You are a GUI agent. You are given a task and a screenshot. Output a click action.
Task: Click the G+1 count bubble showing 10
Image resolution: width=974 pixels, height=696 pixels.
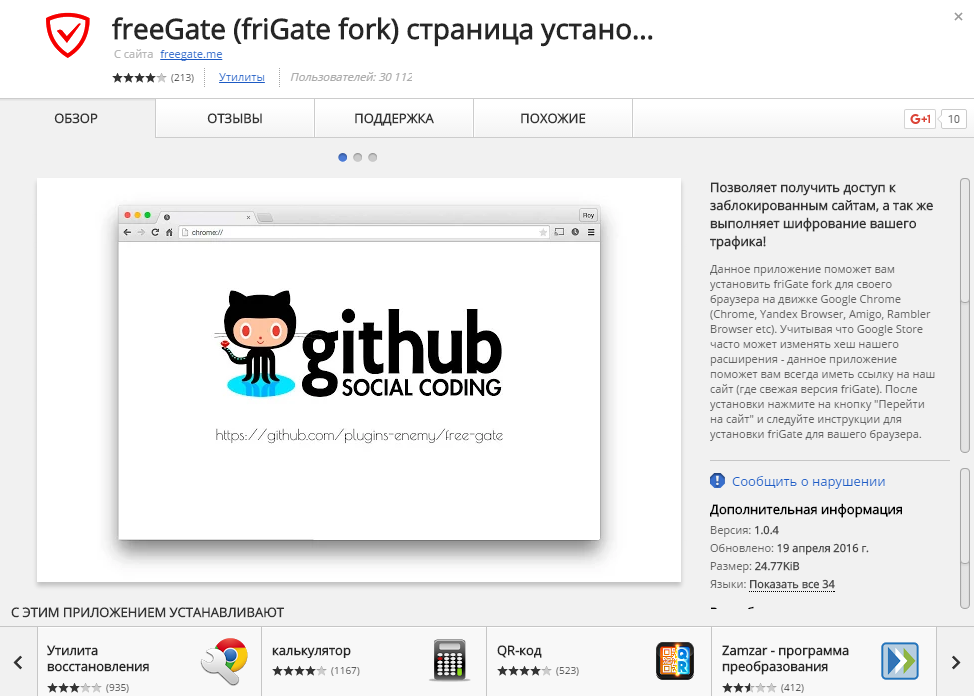click(954, 119)
